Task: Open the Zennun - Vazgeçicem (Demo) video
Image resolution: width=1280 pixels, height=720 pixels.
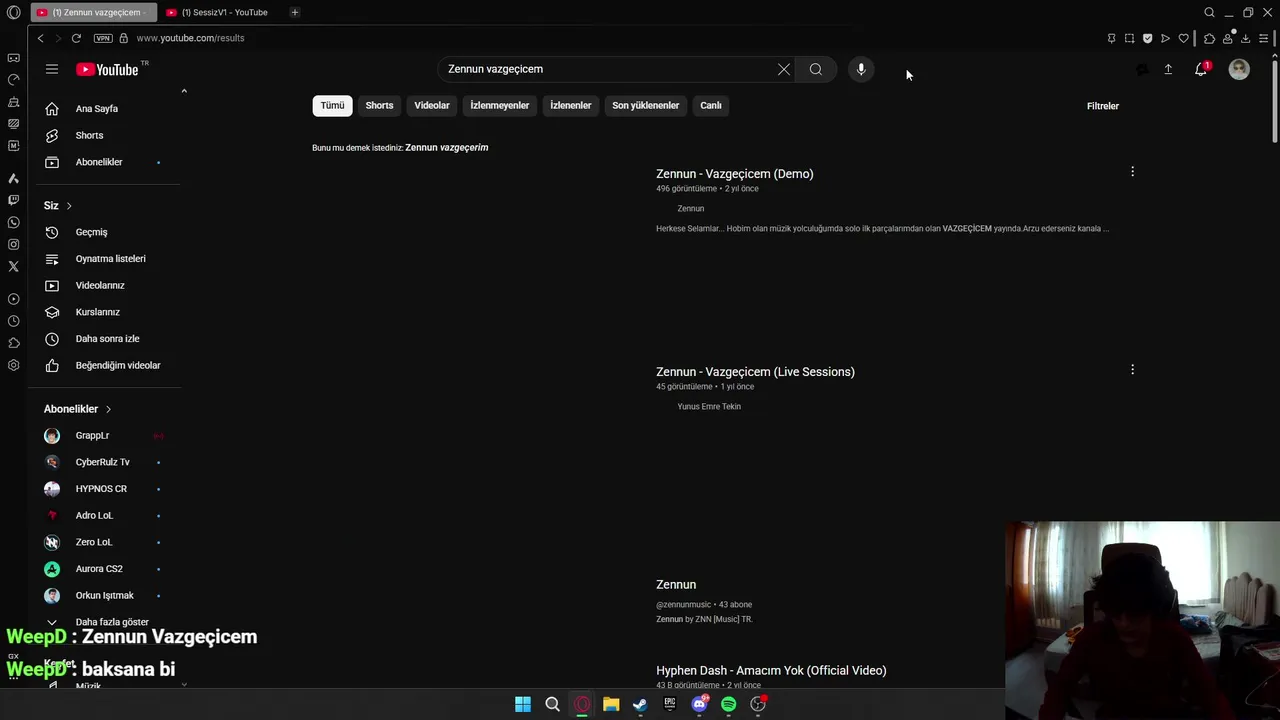Action: point(735,174)
